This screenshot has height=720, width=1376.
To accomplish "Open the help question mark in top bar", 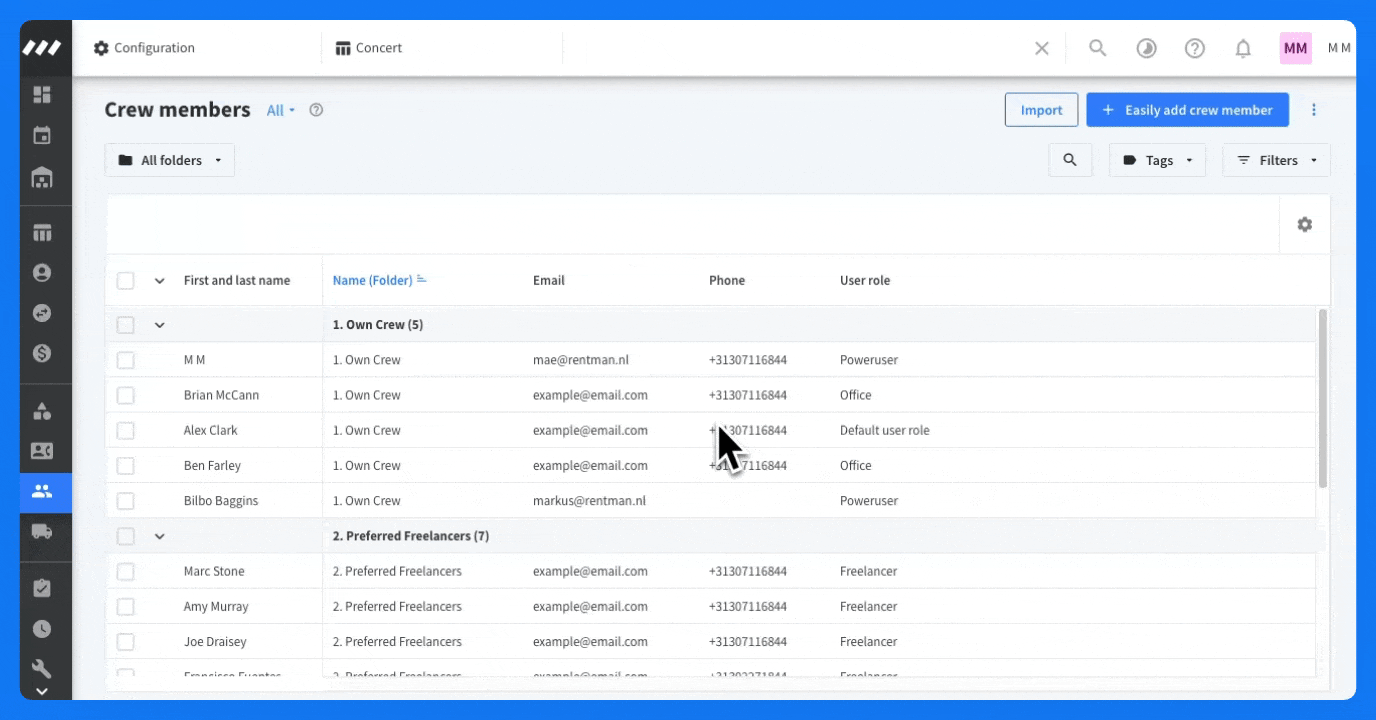I will (1194, 48).
